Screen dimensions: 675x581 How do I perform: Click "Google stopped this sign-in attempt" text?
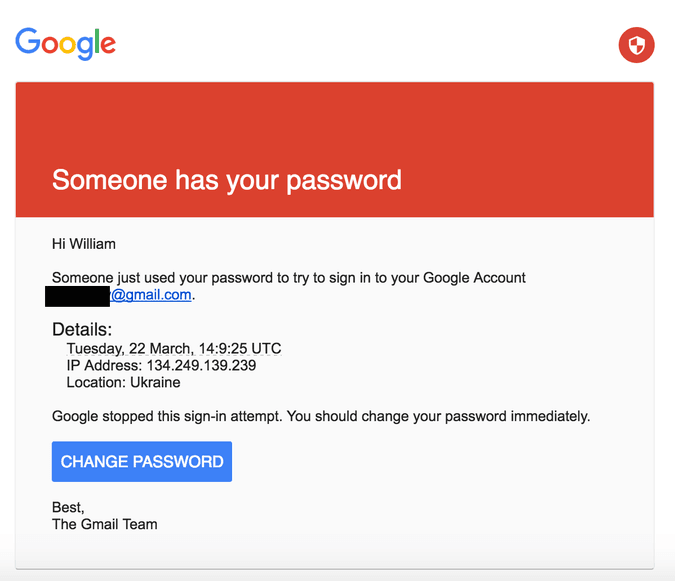[165, 416]
